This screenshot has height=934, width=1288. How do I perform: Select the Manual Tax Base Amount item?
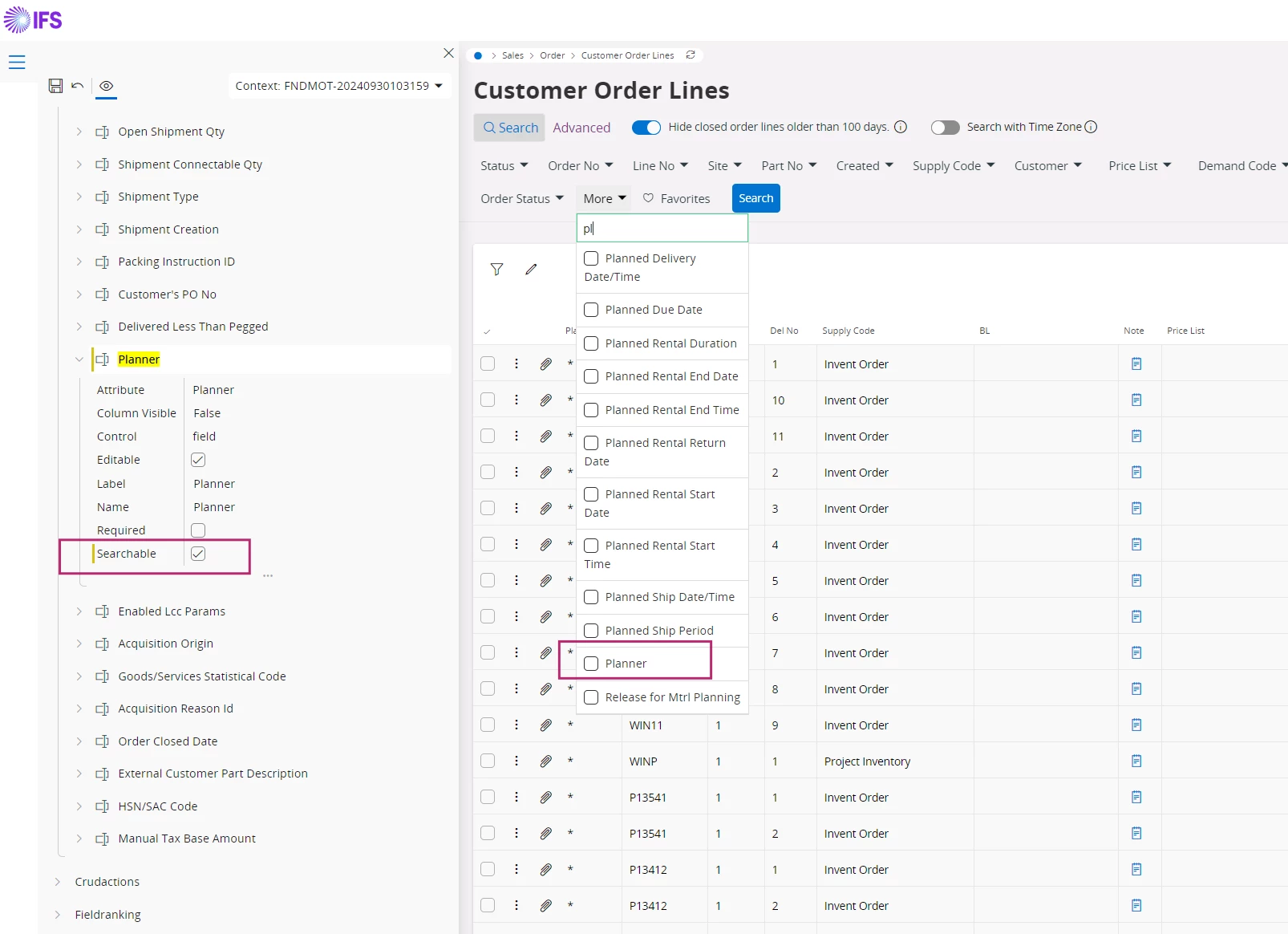(x=187, y=839)
